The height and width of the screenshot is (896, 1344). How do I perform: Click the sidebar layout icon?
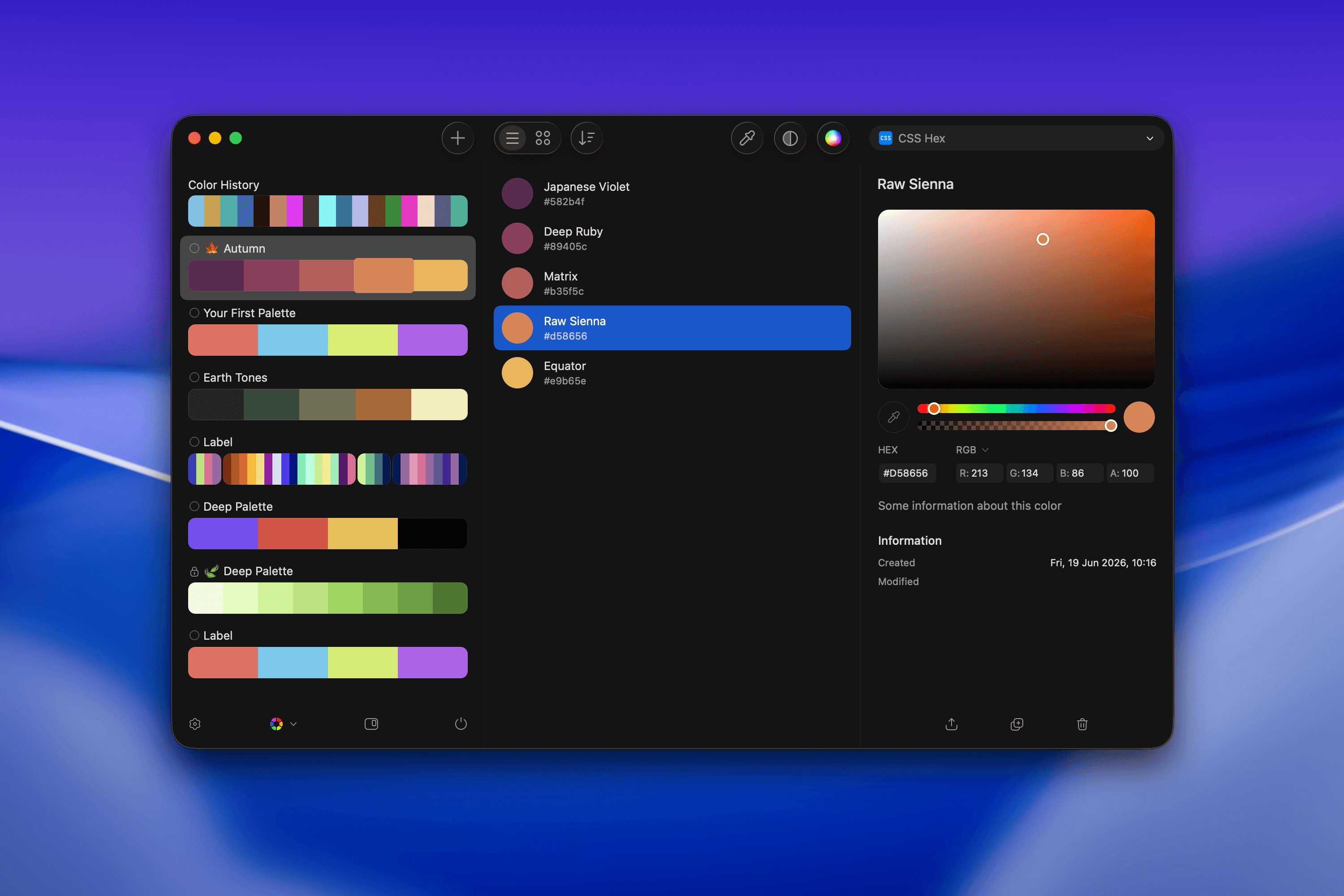(371, 724)
